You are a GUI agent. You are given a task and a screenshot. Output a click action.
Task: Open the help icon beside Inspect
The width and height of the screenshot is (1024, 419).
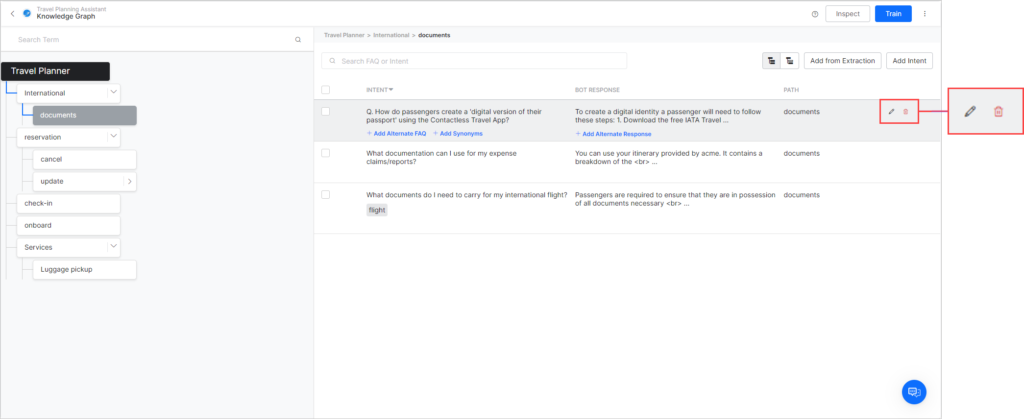(x=815, y=14)
